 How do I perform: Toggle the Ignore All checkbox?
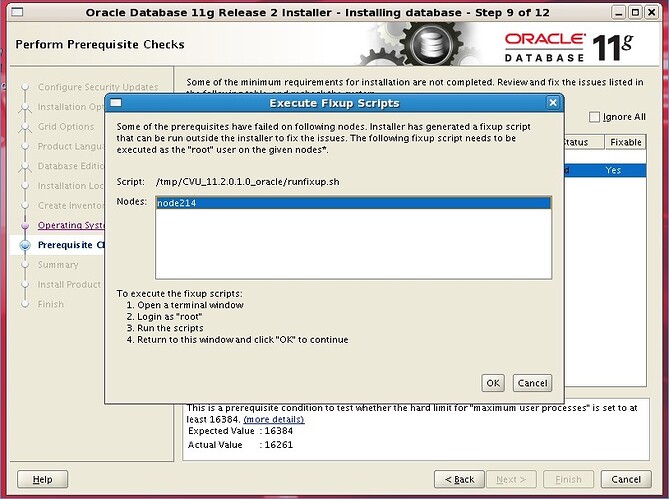pos(596,117)
